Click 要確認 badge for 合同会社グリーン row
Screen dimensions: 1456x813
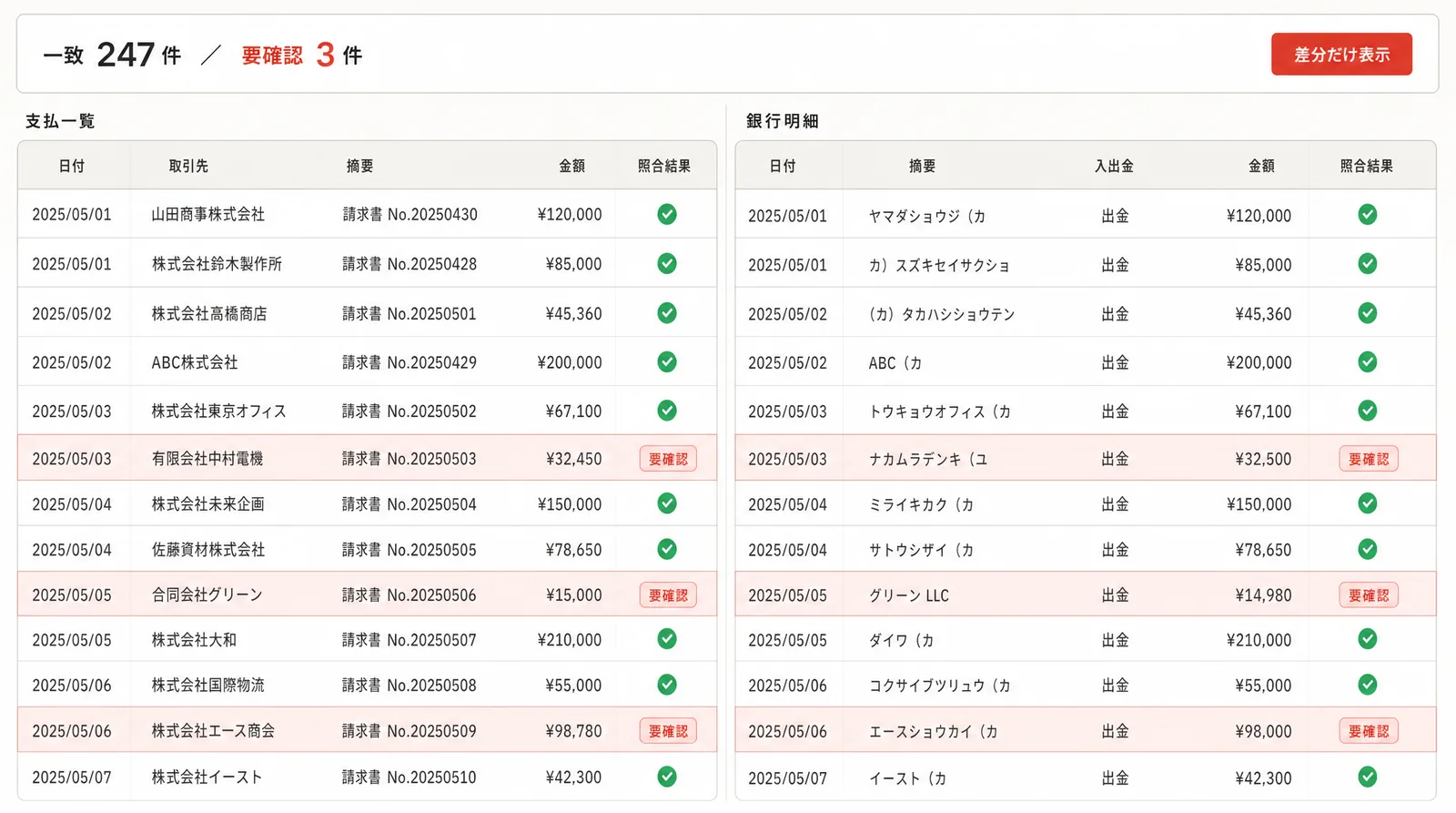coord(668,595)
